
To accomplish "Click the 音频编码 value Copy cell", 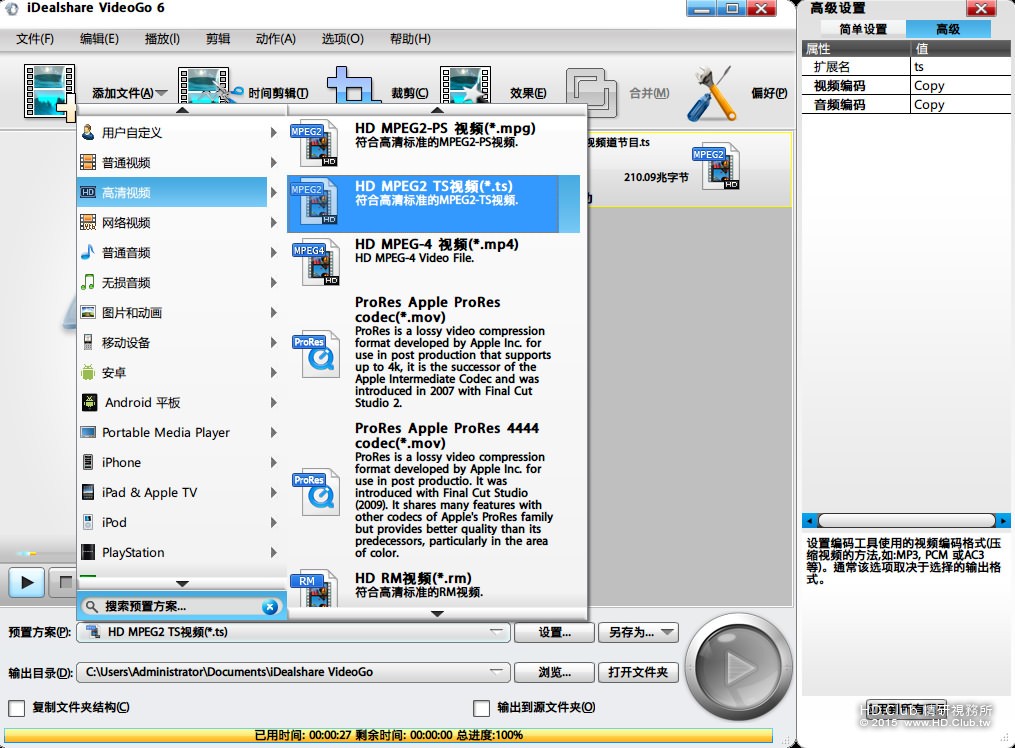I will tap(960, 104).
